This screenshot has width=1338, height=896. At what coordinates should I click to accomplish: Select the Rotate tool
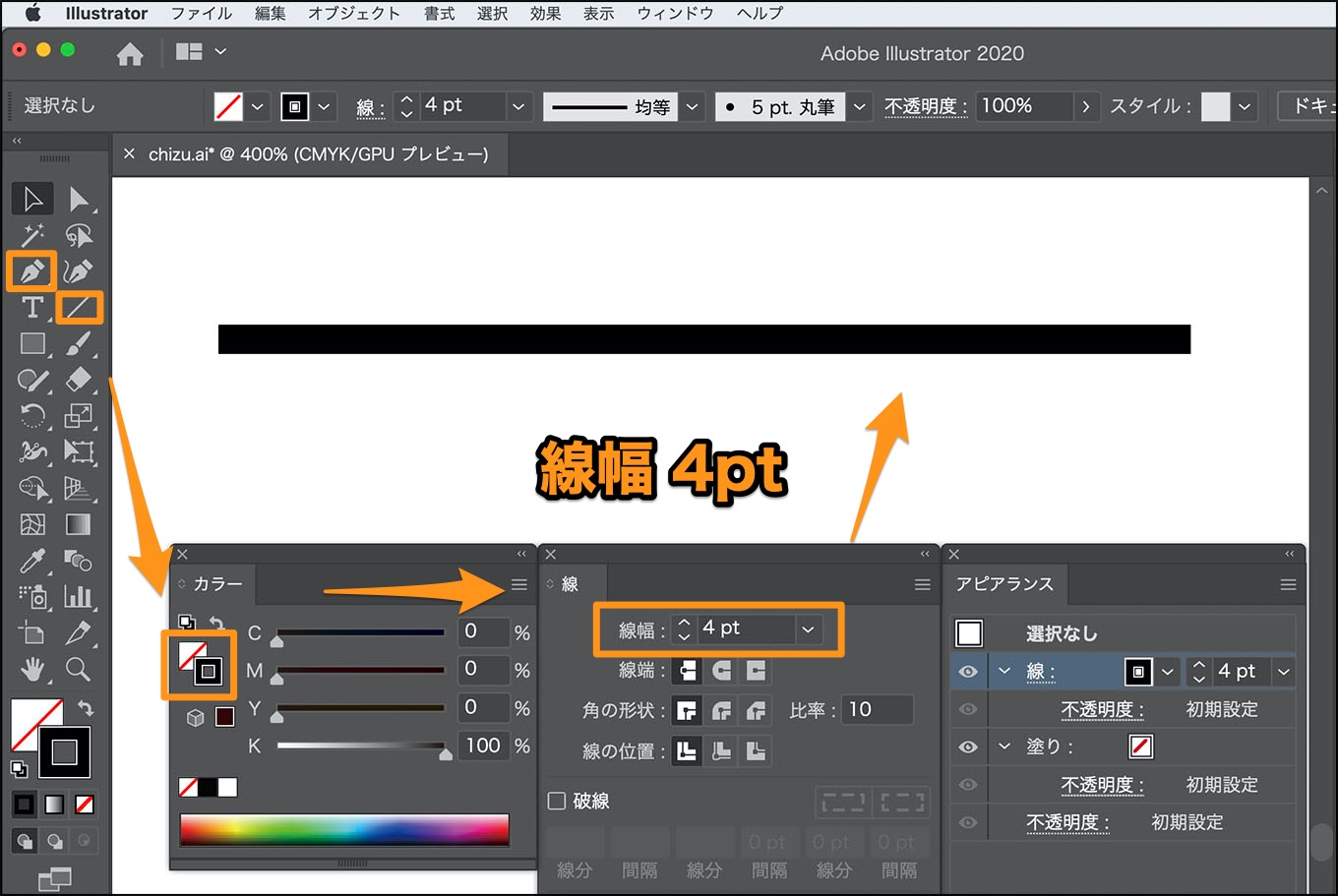(x=32, y=415)
